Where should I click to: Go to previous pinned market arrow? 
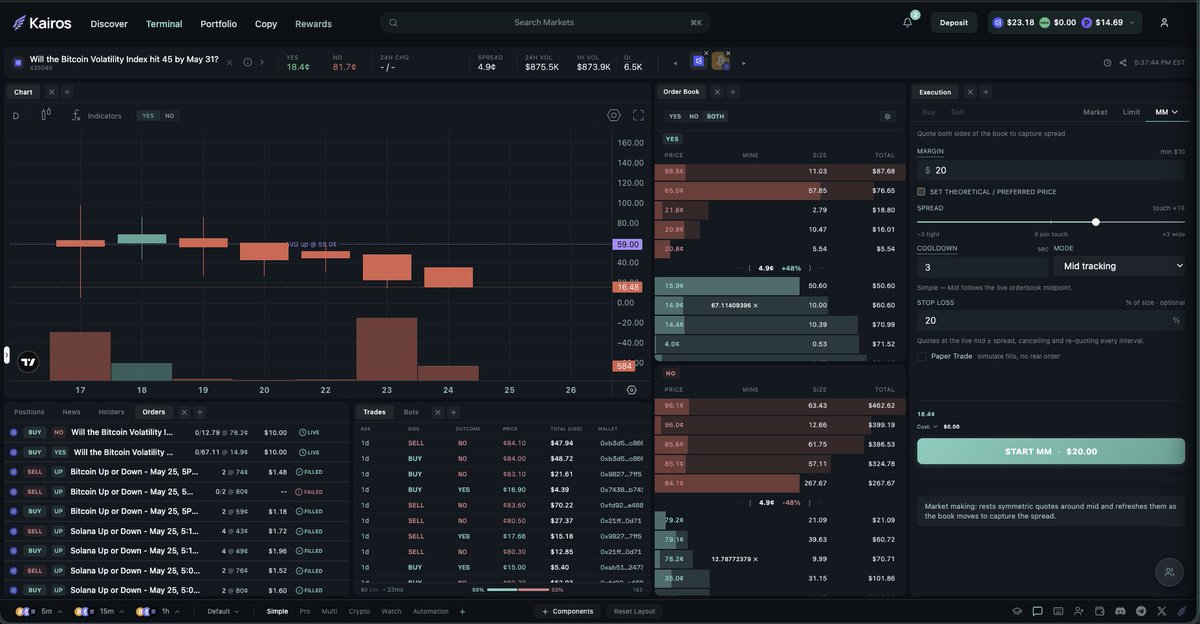[675, 62]
